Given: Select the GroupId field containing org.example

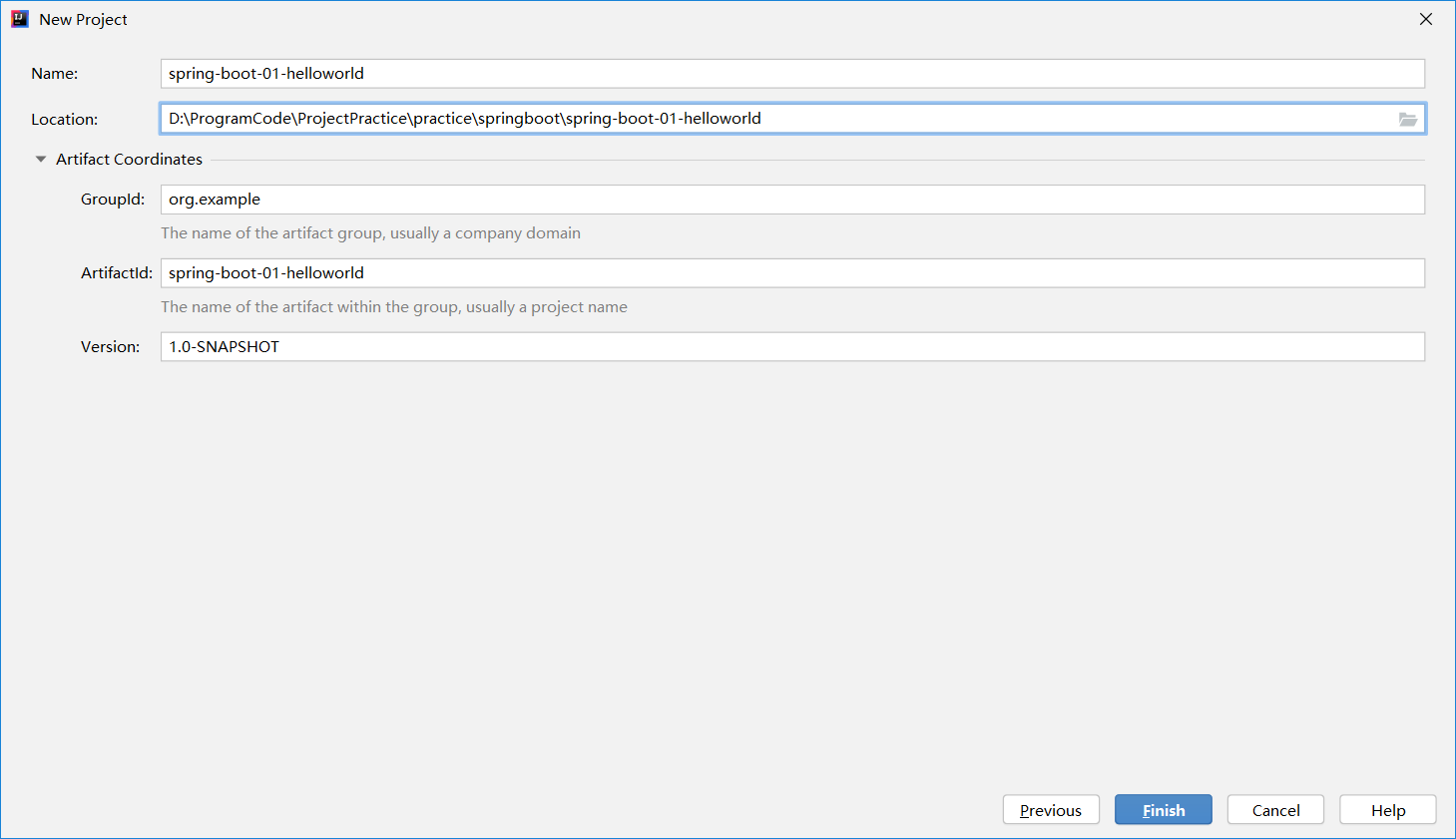Looking at the screenshot, I should click(791, 200).
